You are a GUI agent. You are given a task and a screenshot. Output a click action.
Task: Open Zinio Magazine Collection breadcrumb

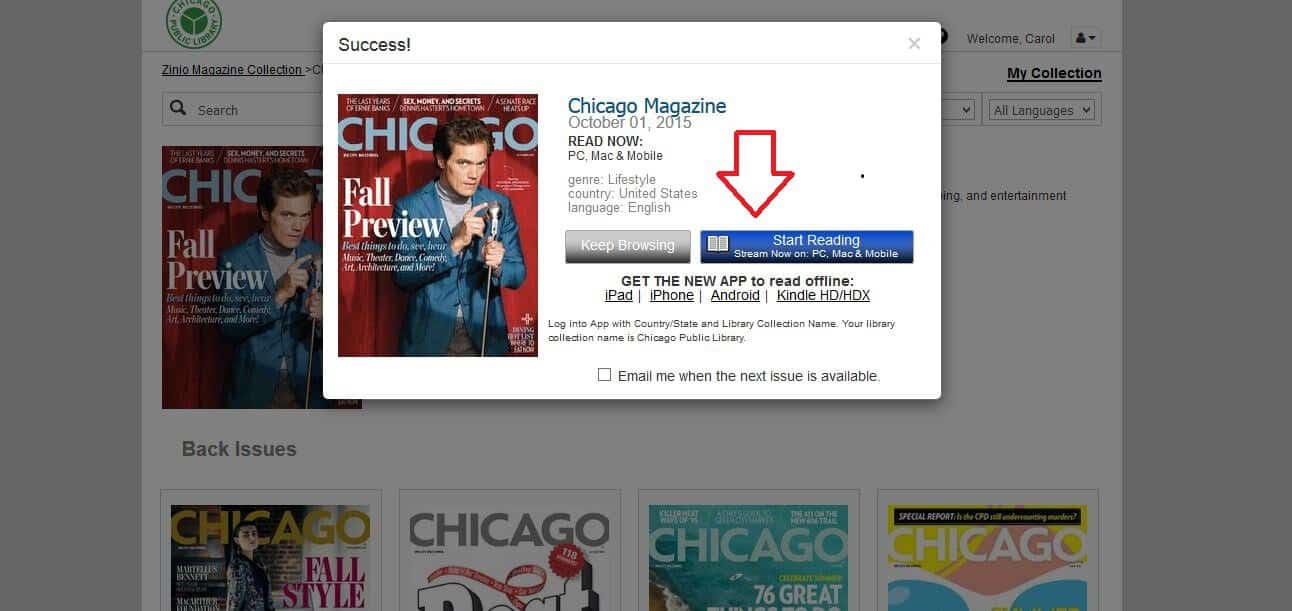pos(232,70)
